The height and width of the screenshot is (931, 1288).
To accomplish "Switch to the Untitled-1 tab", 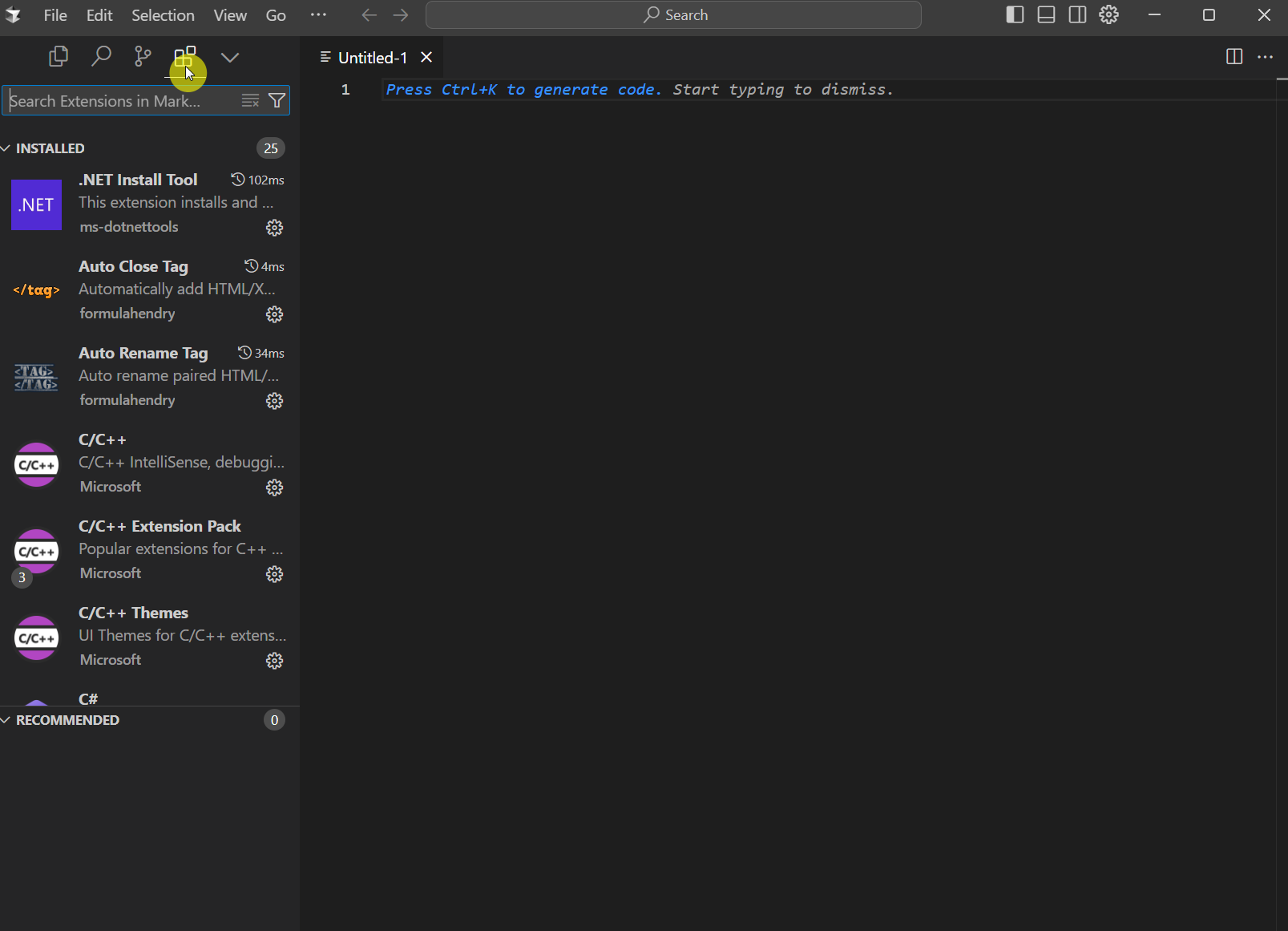I will pyautogui.click(x=373, y=58).
